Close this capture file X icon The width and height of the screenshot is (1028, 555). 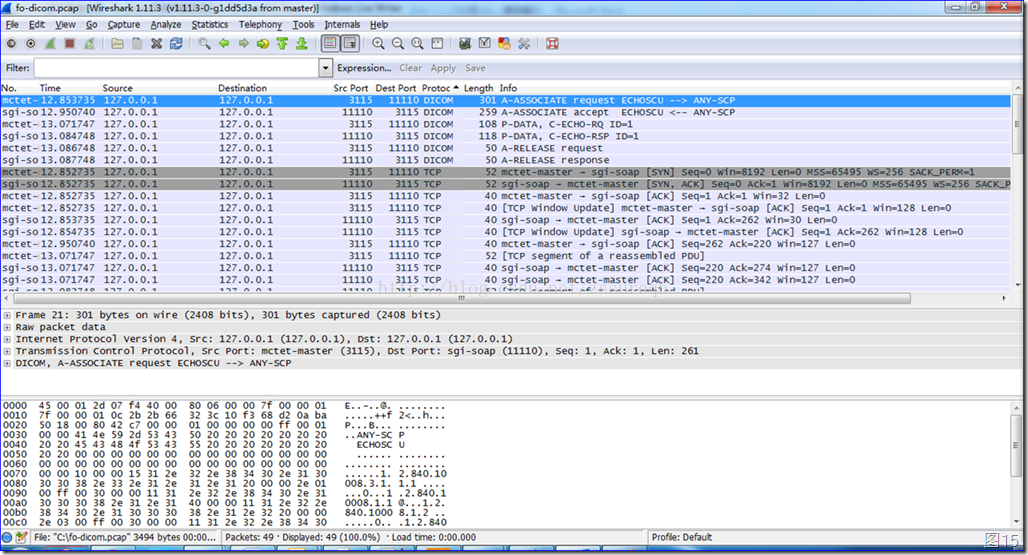click(x=156, y=44)
